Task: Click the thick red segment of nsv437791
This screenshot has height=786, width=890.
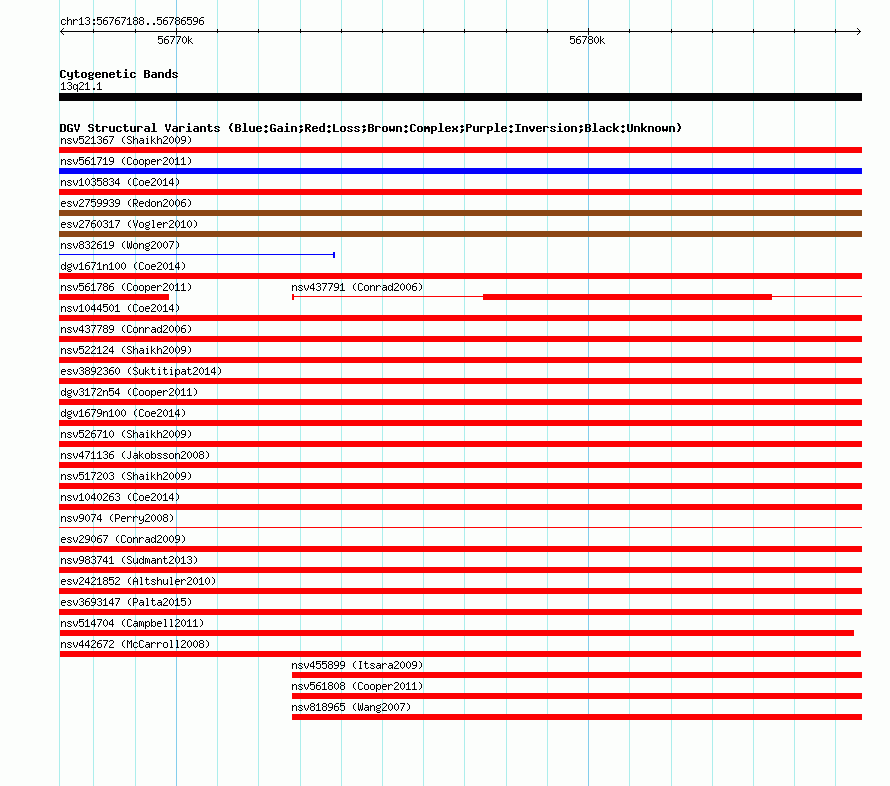Action: coord(627,297)
